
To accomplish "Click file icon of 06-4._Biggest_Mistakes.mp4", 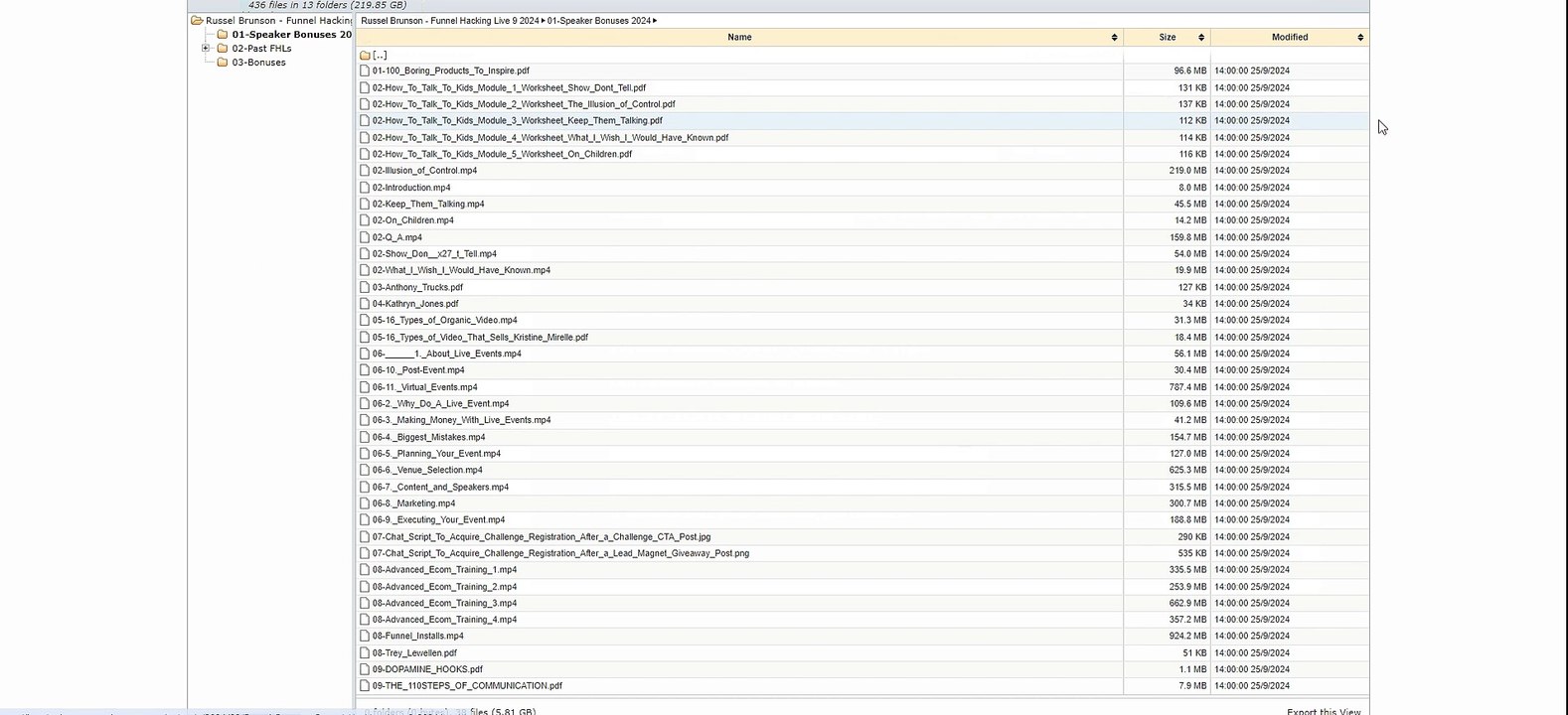I will [365, 436].
